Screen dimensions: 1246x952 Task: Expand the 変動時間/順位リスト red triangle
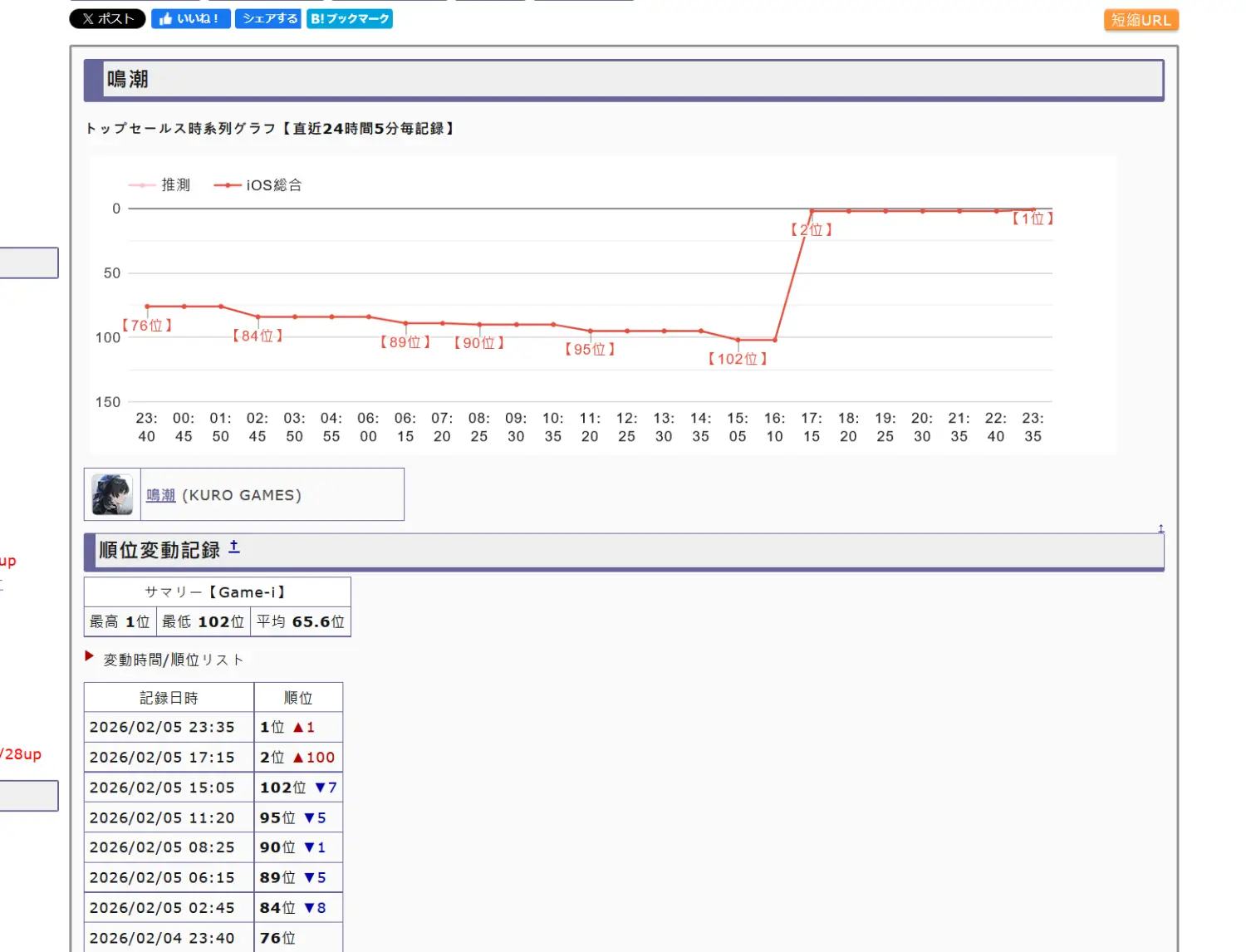click(90, 656)
